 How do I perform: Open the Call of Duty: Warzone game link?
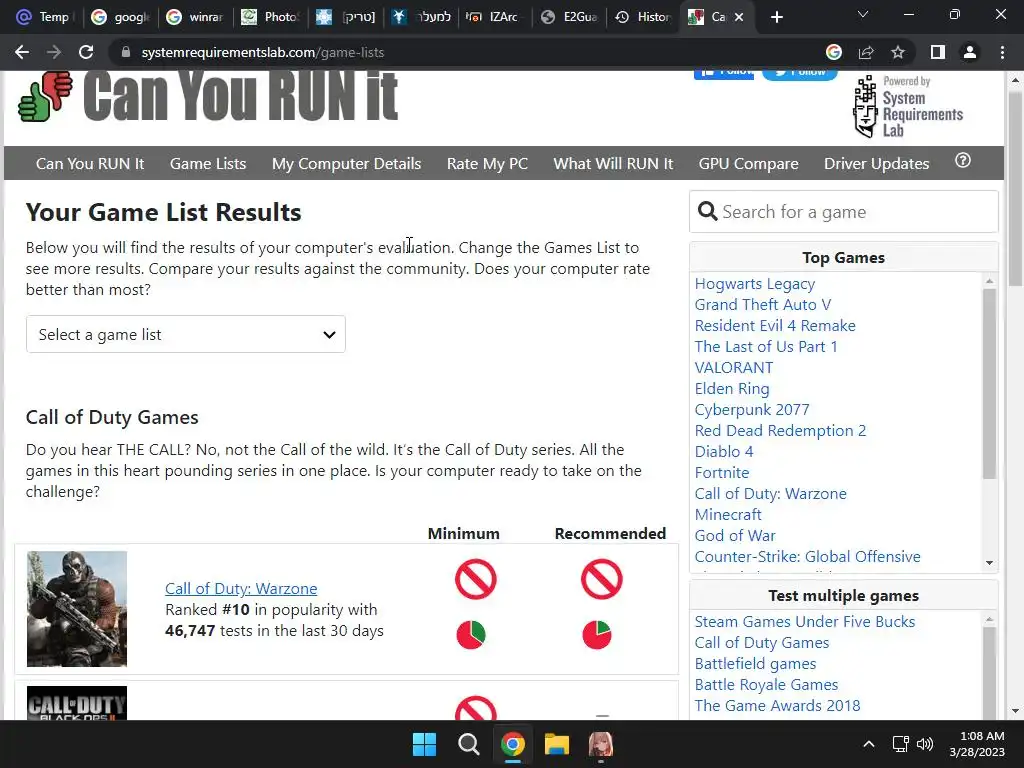coord(241,588)
